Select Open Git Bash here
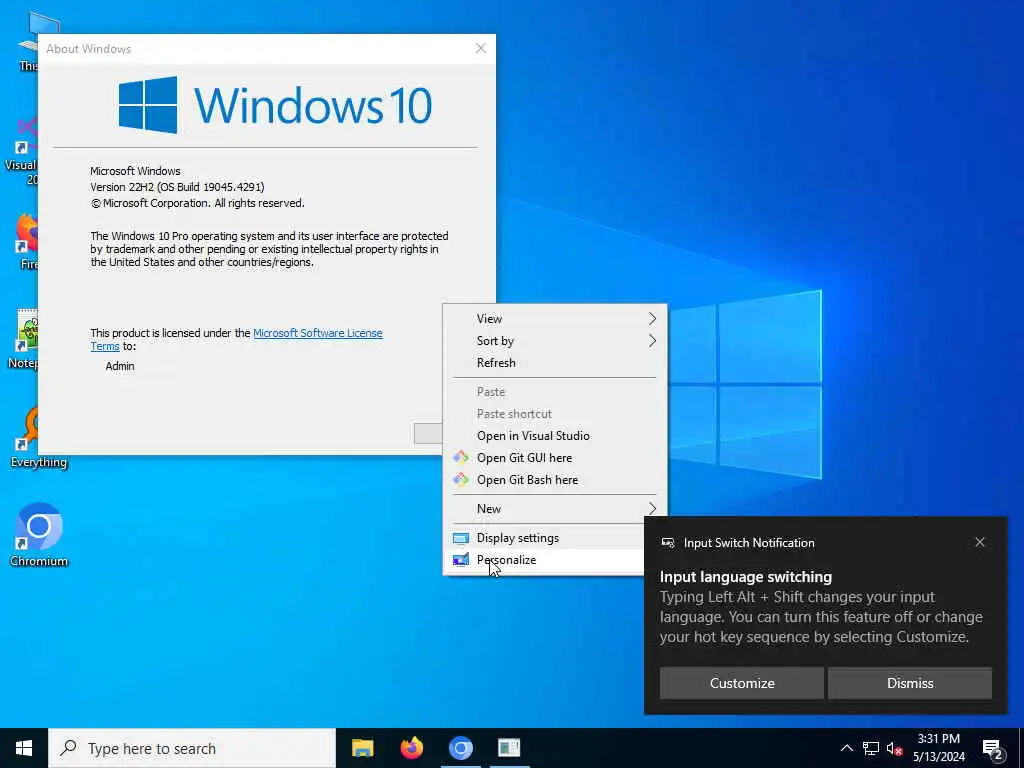The image size is (1024, 768). (x=555, y=480)
